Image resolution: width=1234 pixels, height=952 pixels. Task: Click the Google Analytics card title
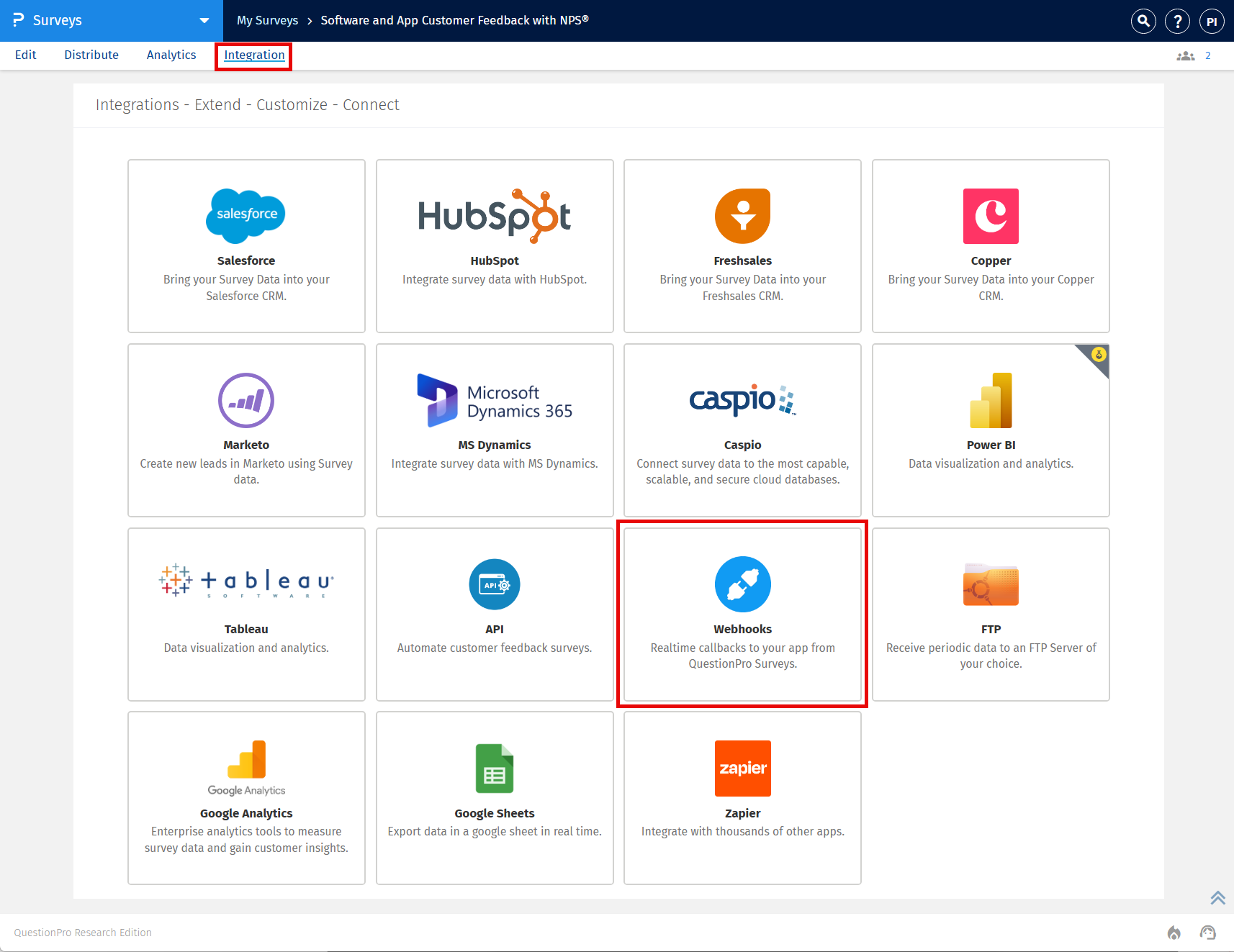[x=246, y=813]
